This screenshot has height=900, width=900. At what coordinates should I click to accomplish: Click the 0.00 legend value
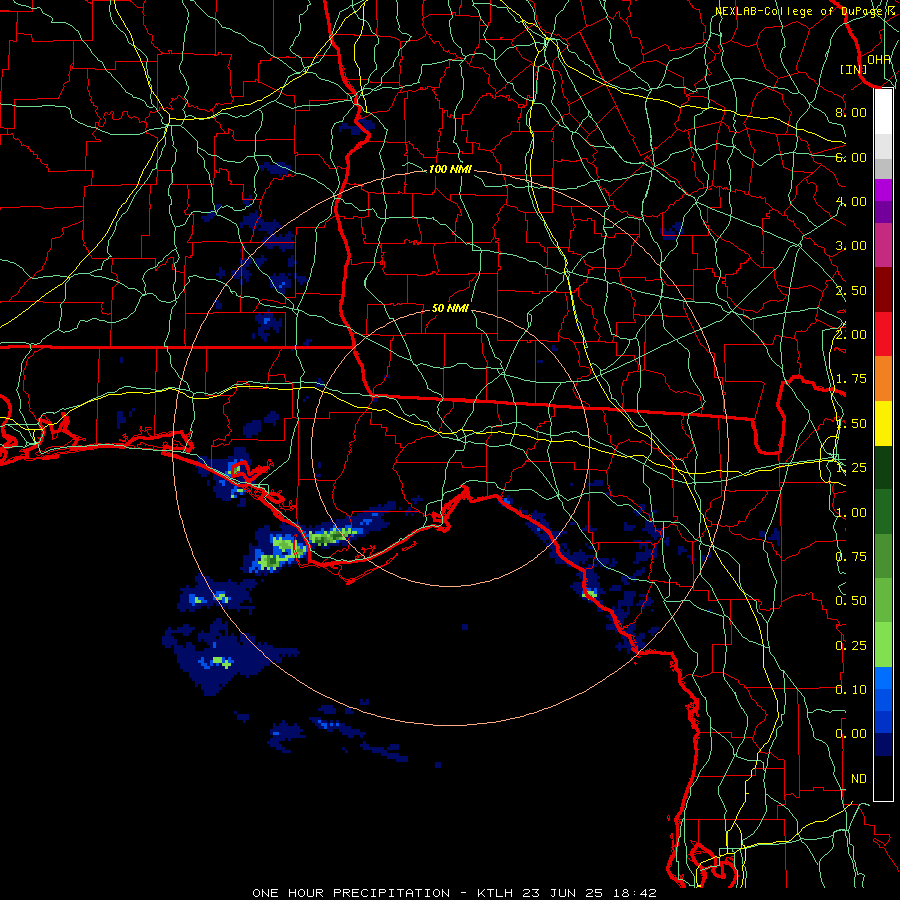coord(851,734)
